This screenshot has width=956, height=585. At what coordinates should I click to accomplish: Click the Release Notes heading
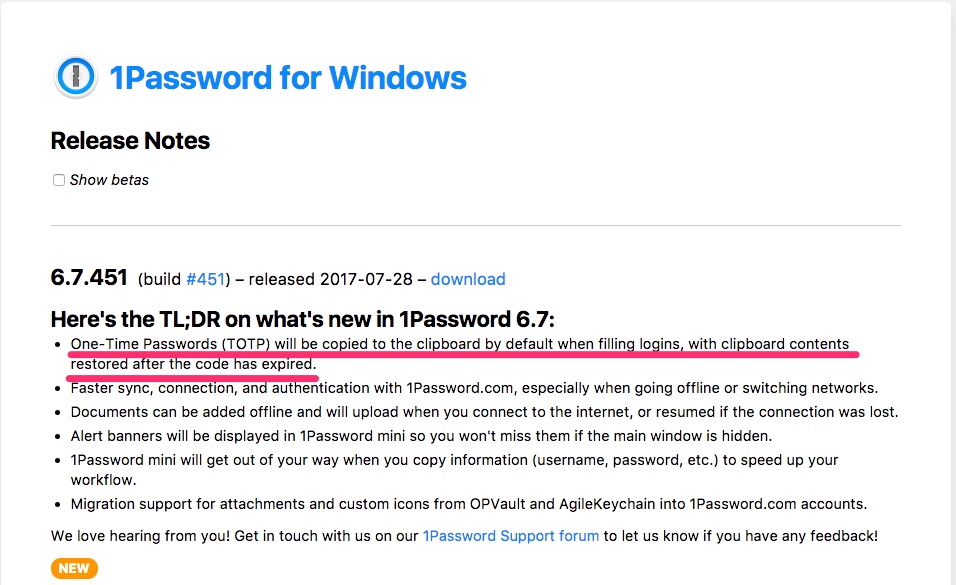[x=130, y=141]
